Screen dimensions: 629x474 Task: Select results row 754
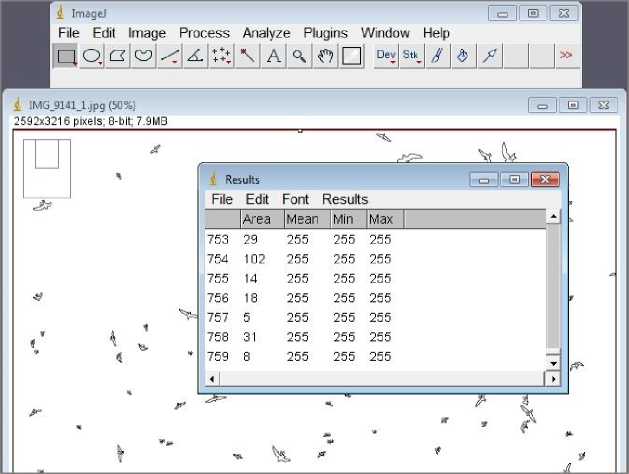[x=375, y=259]
